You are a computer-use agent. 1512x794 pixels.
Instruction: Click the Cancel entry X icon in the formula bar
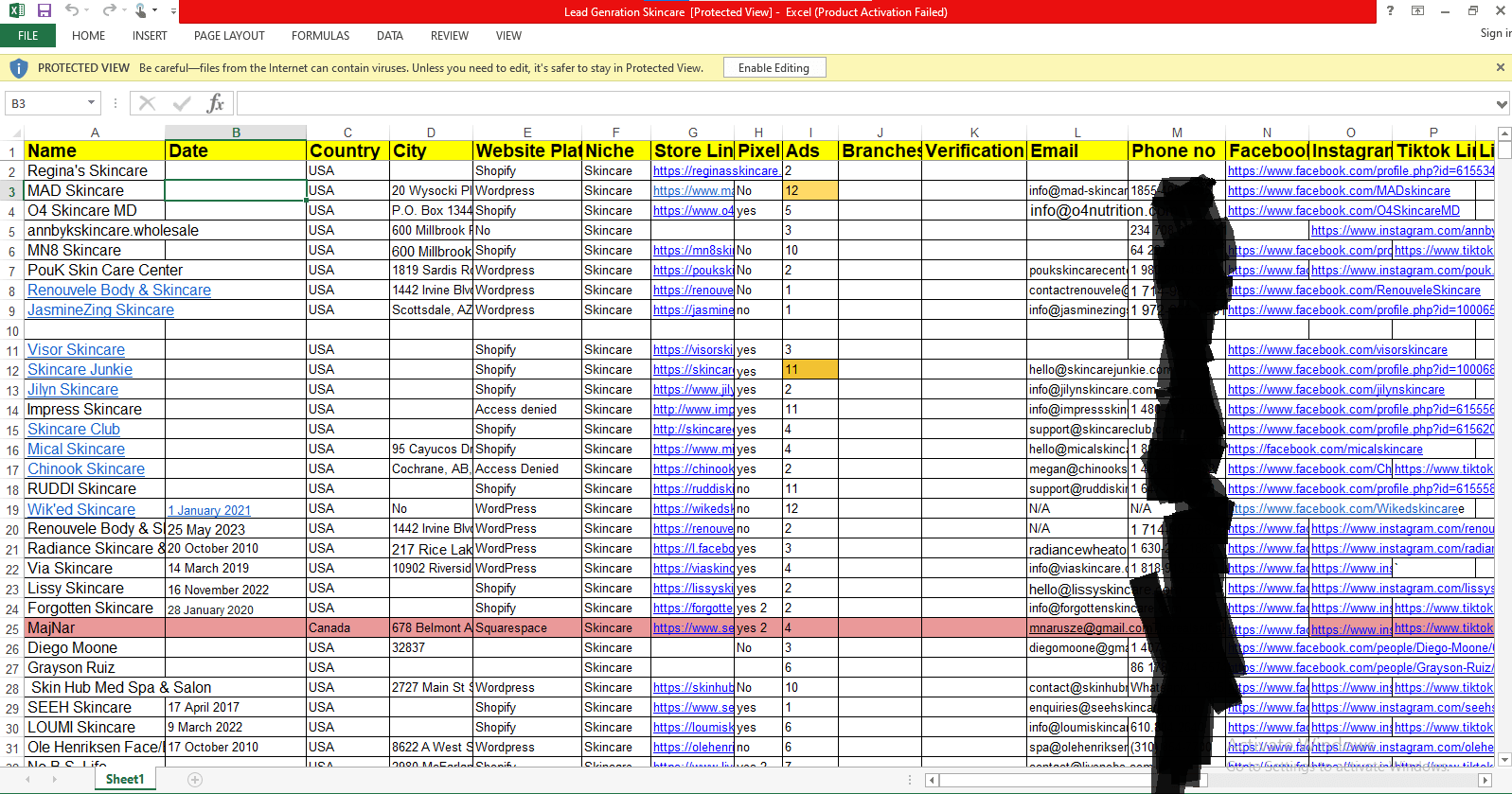click(147, 103)
